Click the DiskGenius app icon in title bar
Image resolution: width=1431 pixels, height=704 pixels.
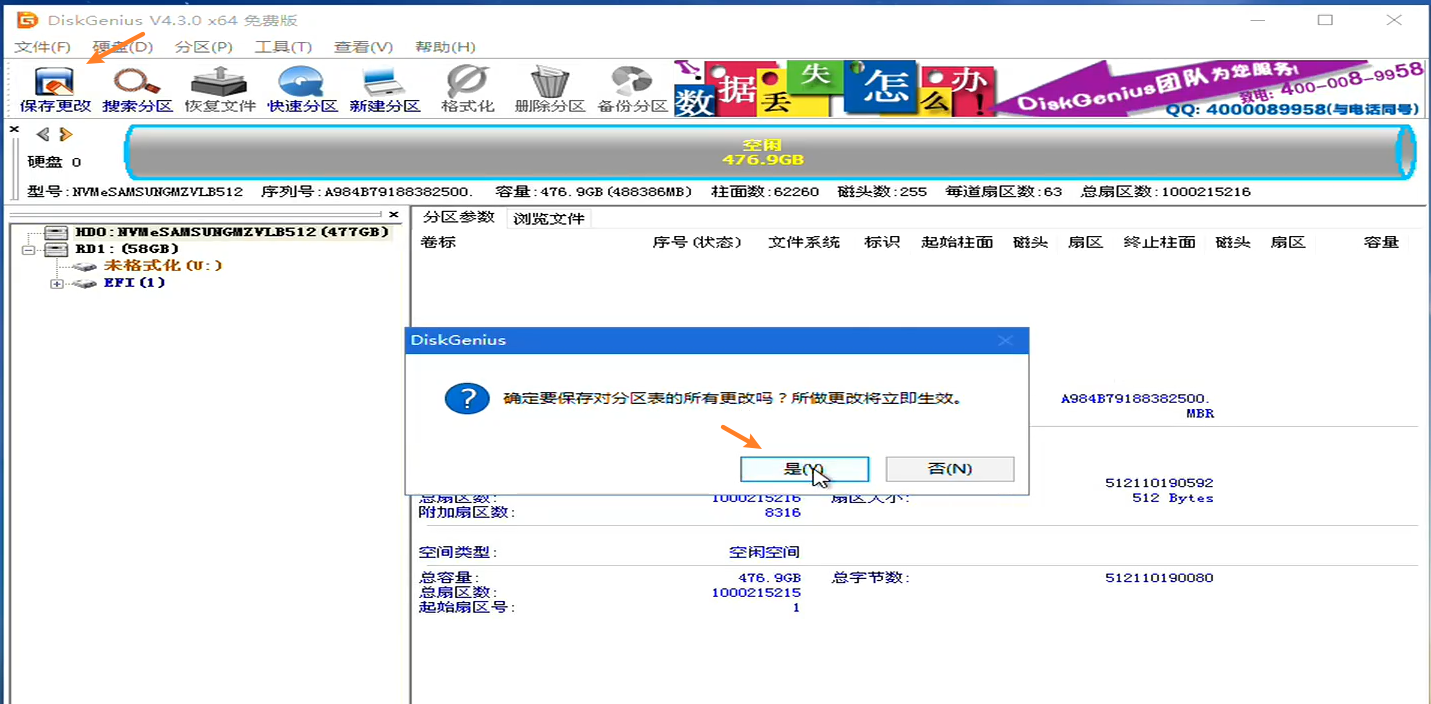click(27, 20)
